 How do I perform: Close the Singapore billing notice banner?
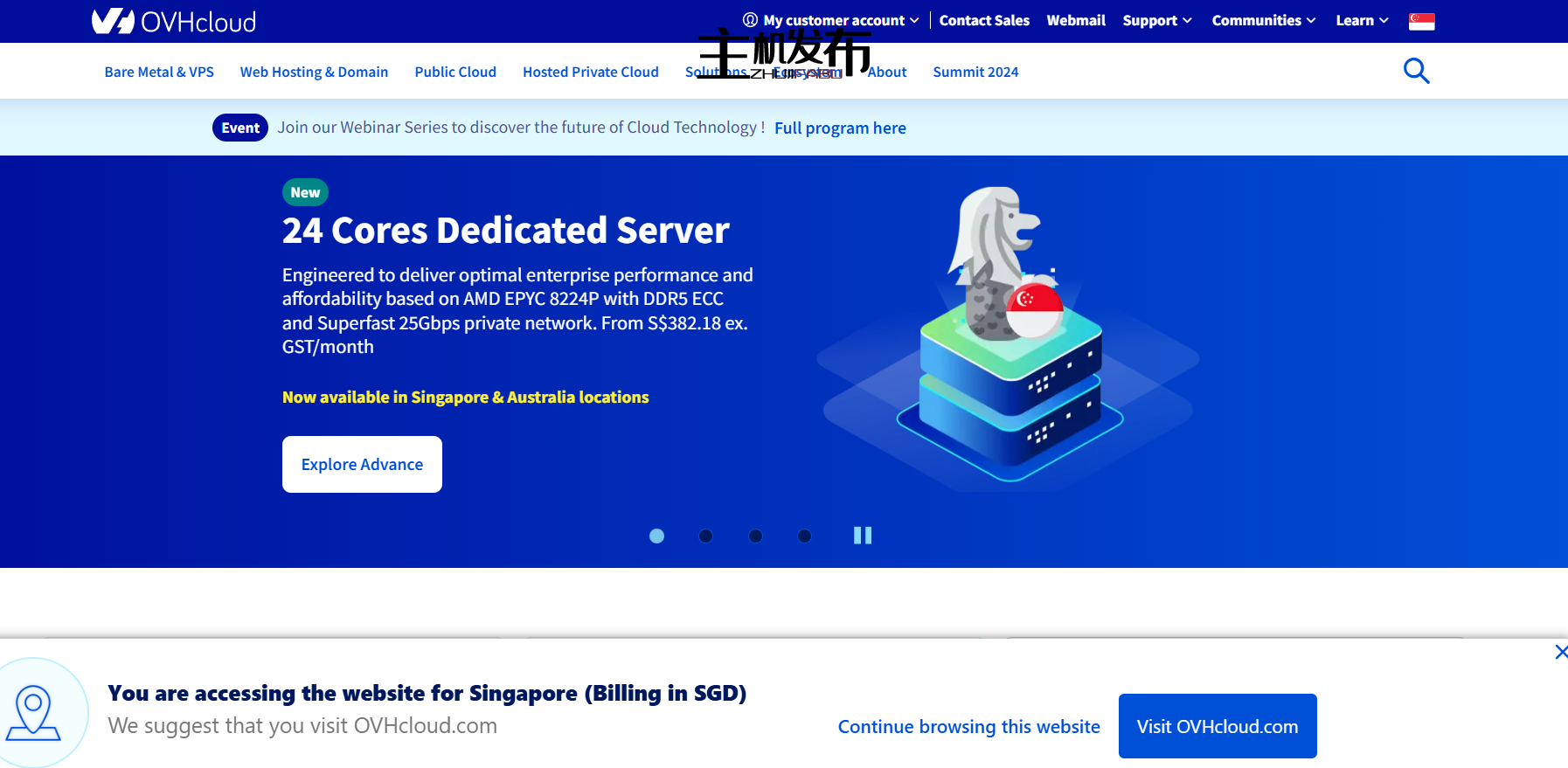[x=1561, y=652]
